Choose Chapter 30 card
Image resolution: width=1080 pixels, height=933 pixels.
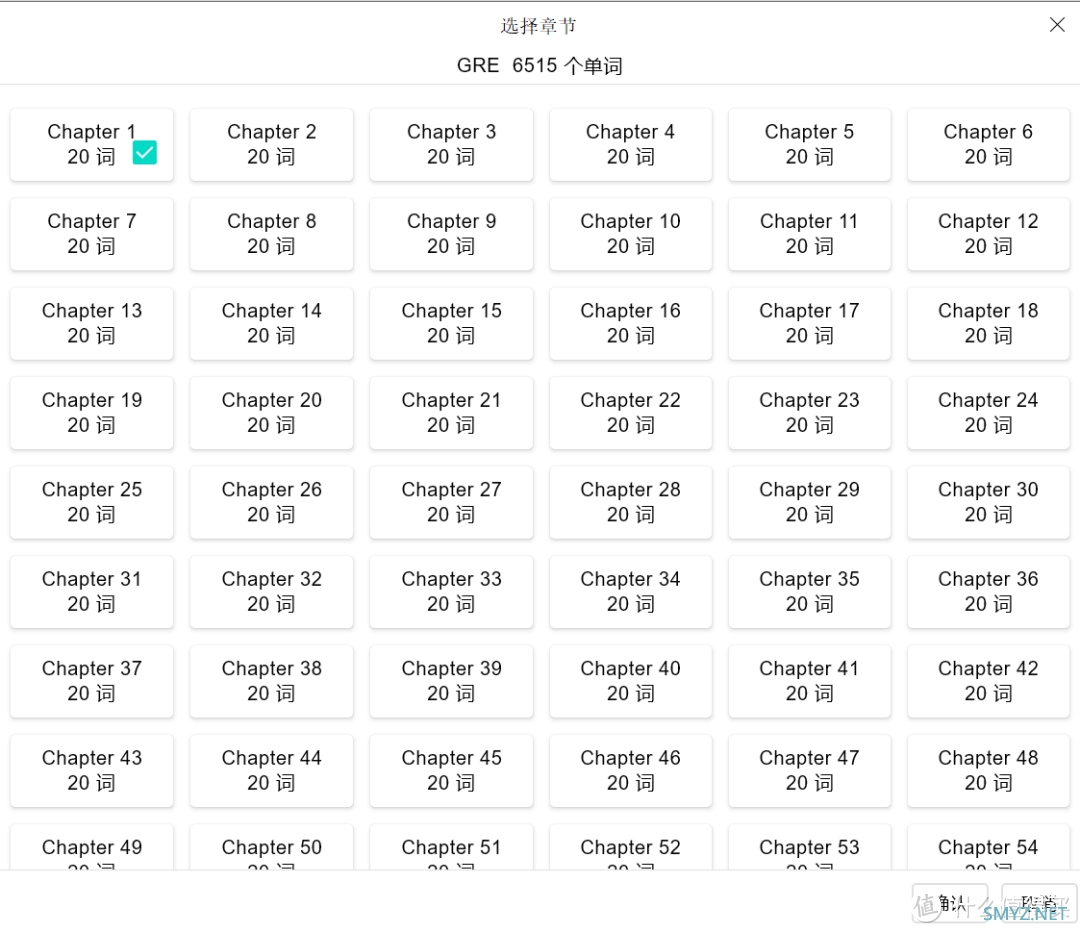(x=988, y=503)
